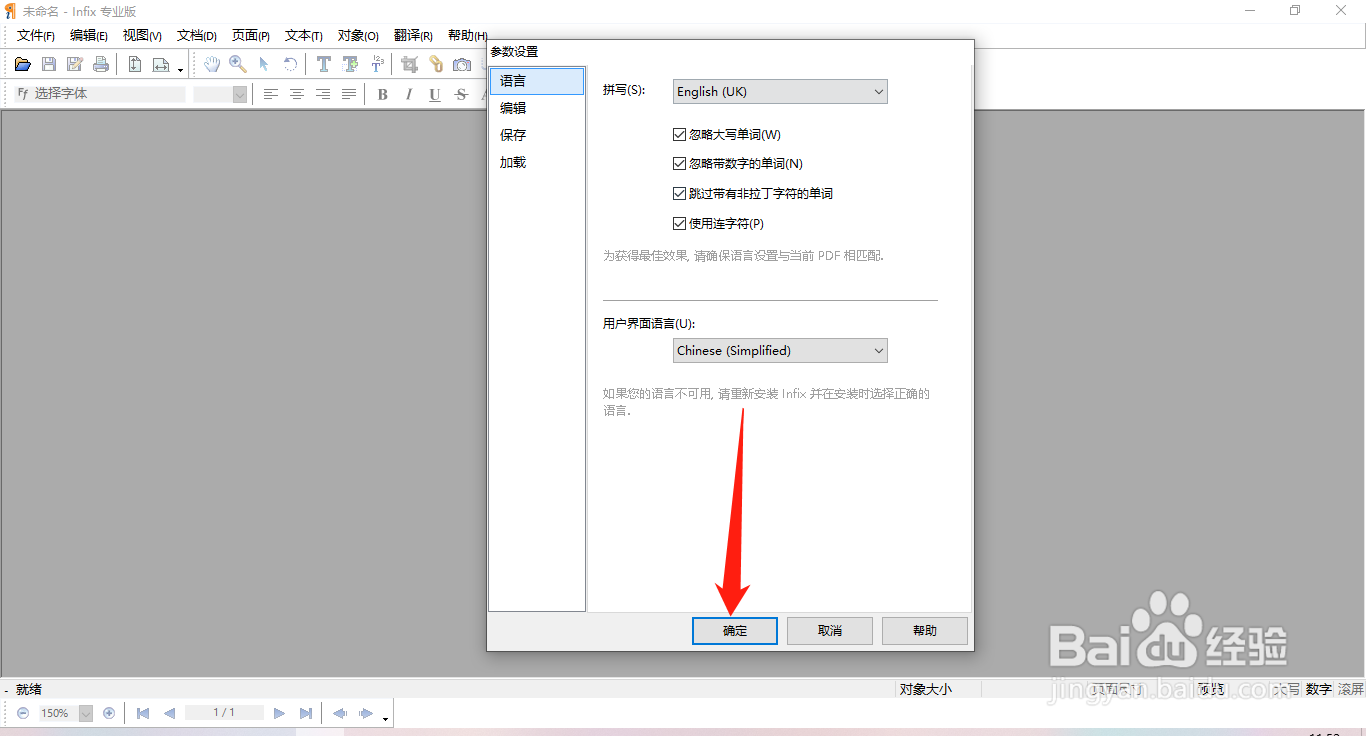Screen dimensions: 1366x736
Task: Select 保存 category in settings list
Action: (x=537, y=135)
